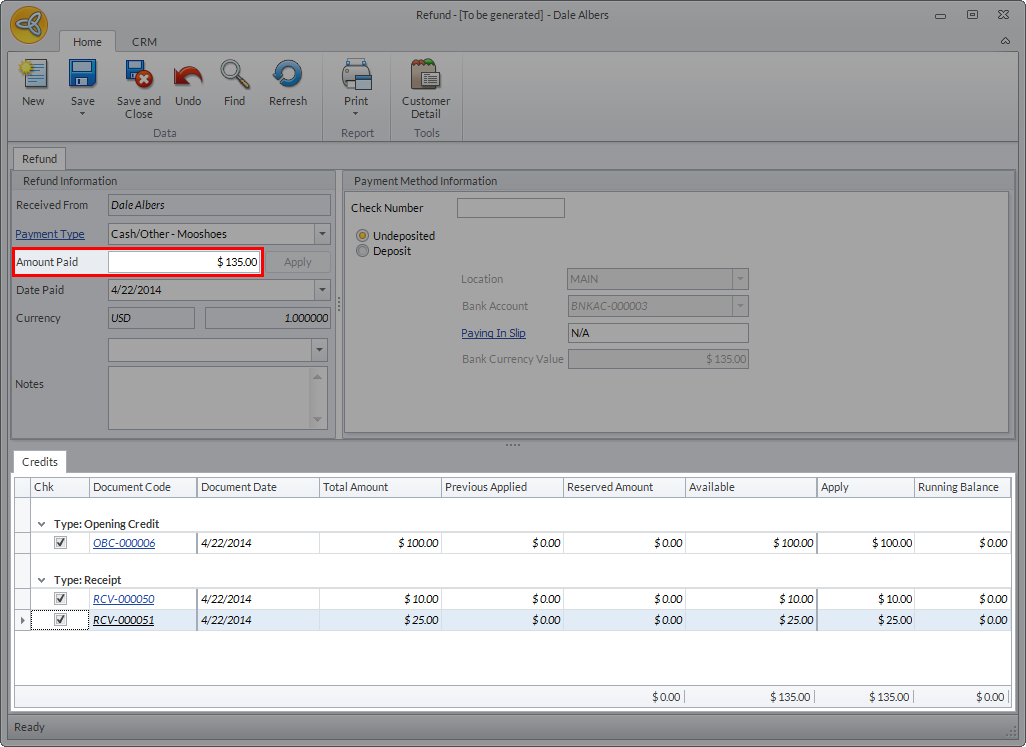The width and height of the screenshot is (1026, 747).
Task: Select the Credits tab
Action: point(40,462)
